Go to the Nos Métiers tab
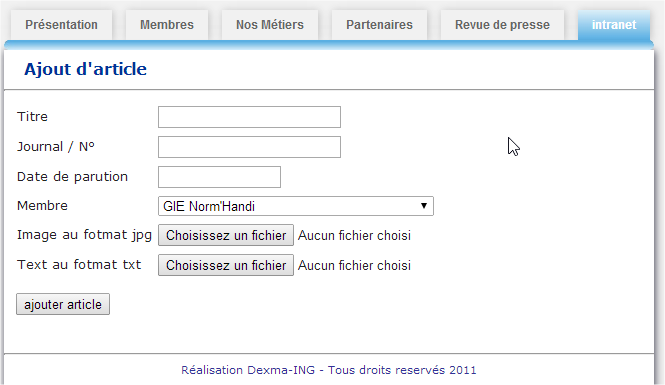 tap(270, 25)
